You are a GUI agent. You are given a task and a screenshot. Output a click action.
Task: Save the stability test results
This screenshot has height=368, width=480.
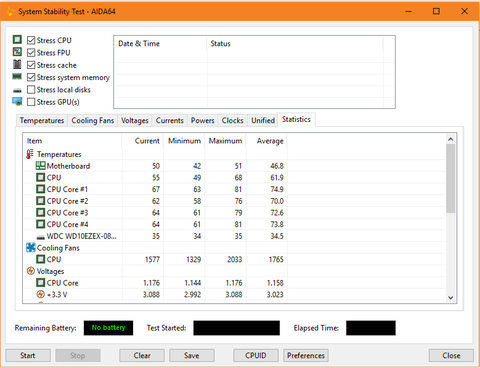[192, 356]
